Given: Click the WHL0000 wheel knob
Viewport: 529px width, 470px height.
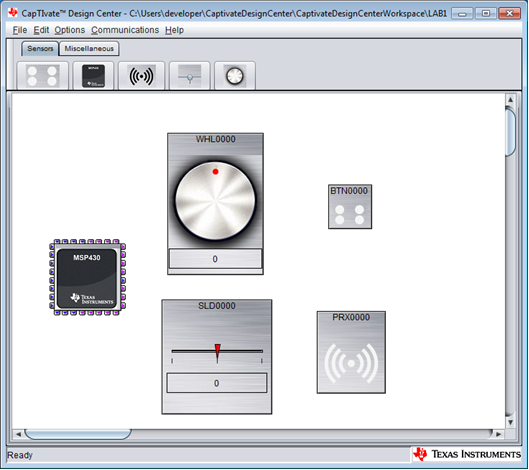Looking at the screenshot, I should [x=215, y=201].
